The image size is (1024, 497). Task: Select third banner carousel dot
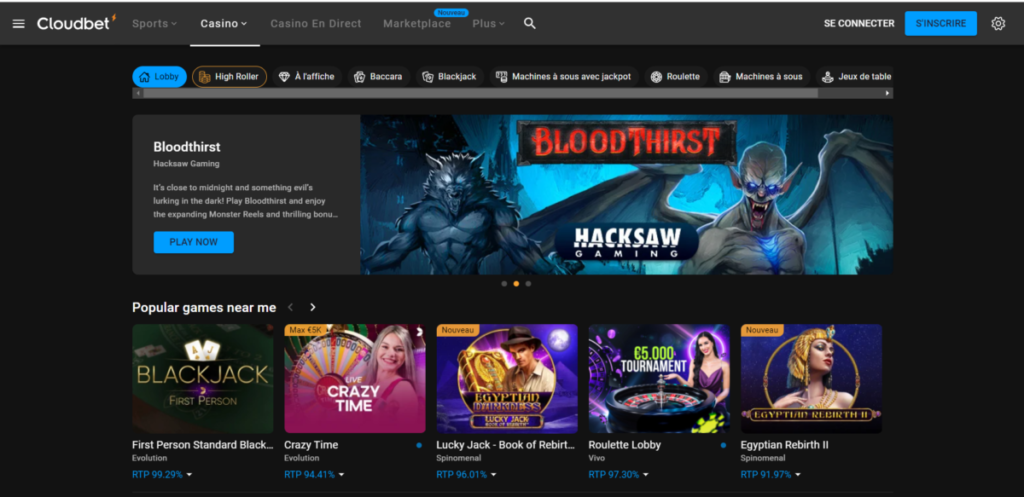528,284
